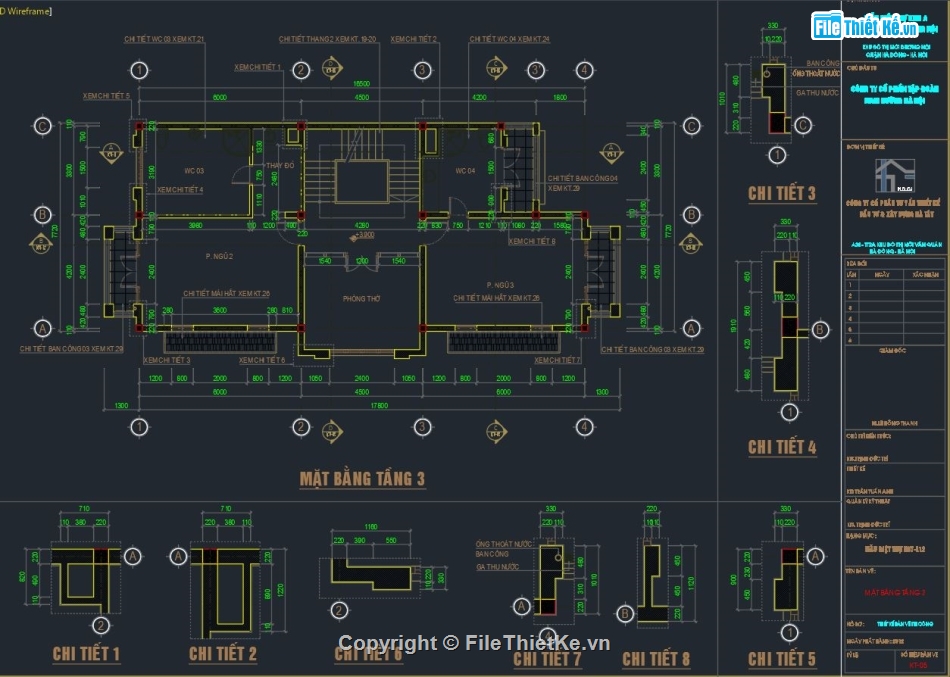Click the XEM CHI TIẾT 5 callout
Screen dimensions: 950x677
coord(106,96)
